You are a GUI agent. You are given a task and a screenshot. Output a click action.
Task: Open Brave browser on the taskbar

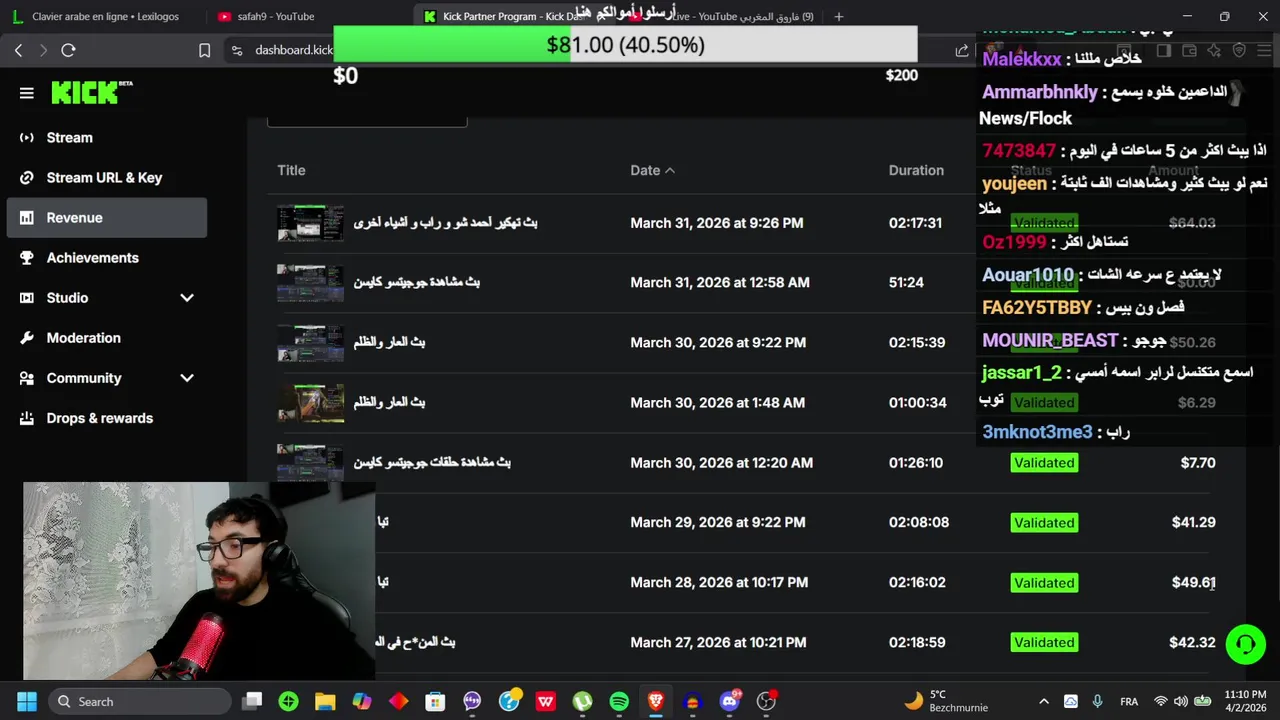[x=656, y=701]
